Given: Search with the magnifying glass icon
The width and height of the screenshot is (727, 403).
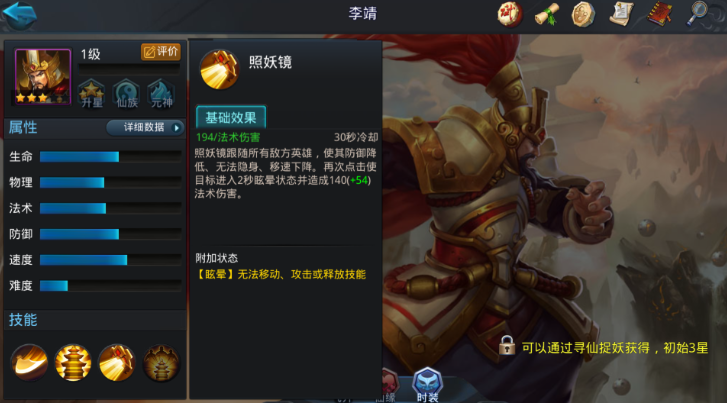Looking at the screenshot, I should (x=698, y=14).
